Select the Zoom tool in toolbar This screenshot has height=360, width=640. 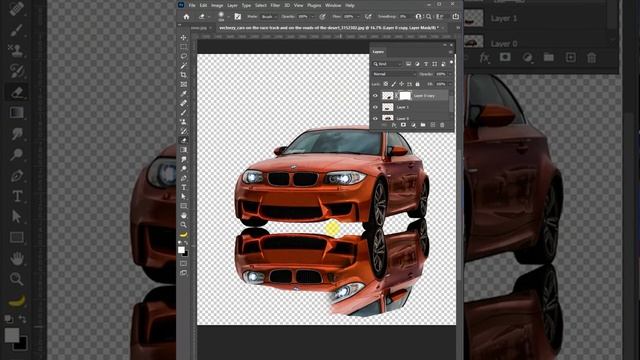point(183,224)
